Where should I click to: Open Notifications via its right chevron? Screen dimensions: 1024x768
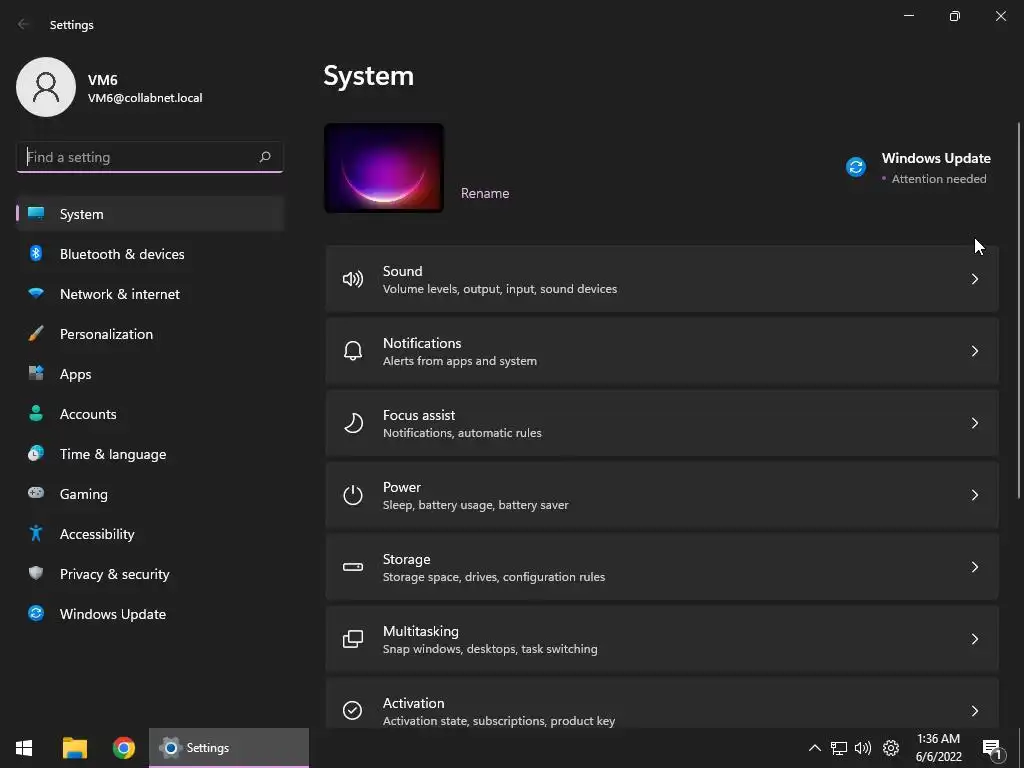(974, 351)
